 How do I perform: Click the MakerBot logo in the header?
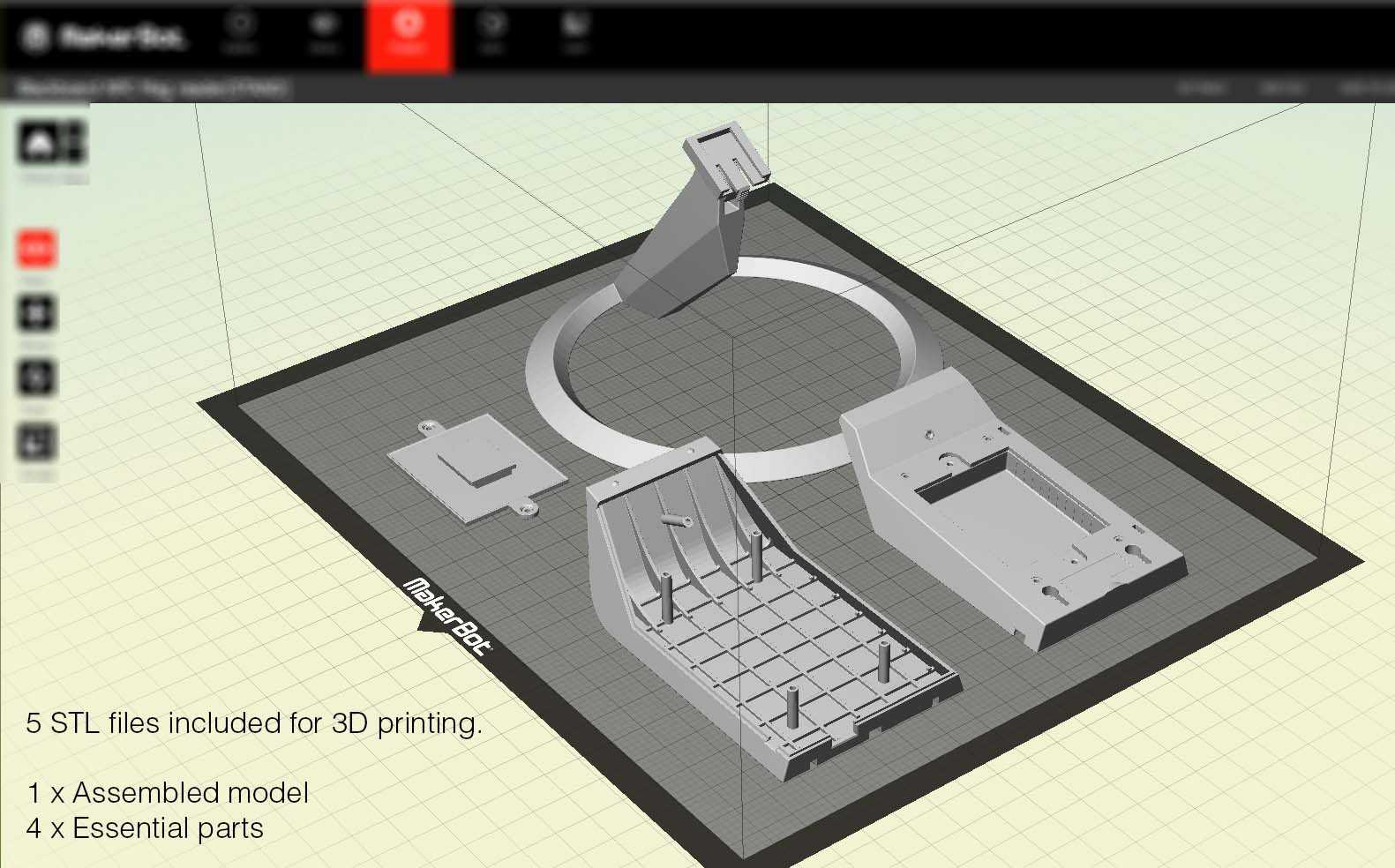pyautogui.click(x=103, y=37)
